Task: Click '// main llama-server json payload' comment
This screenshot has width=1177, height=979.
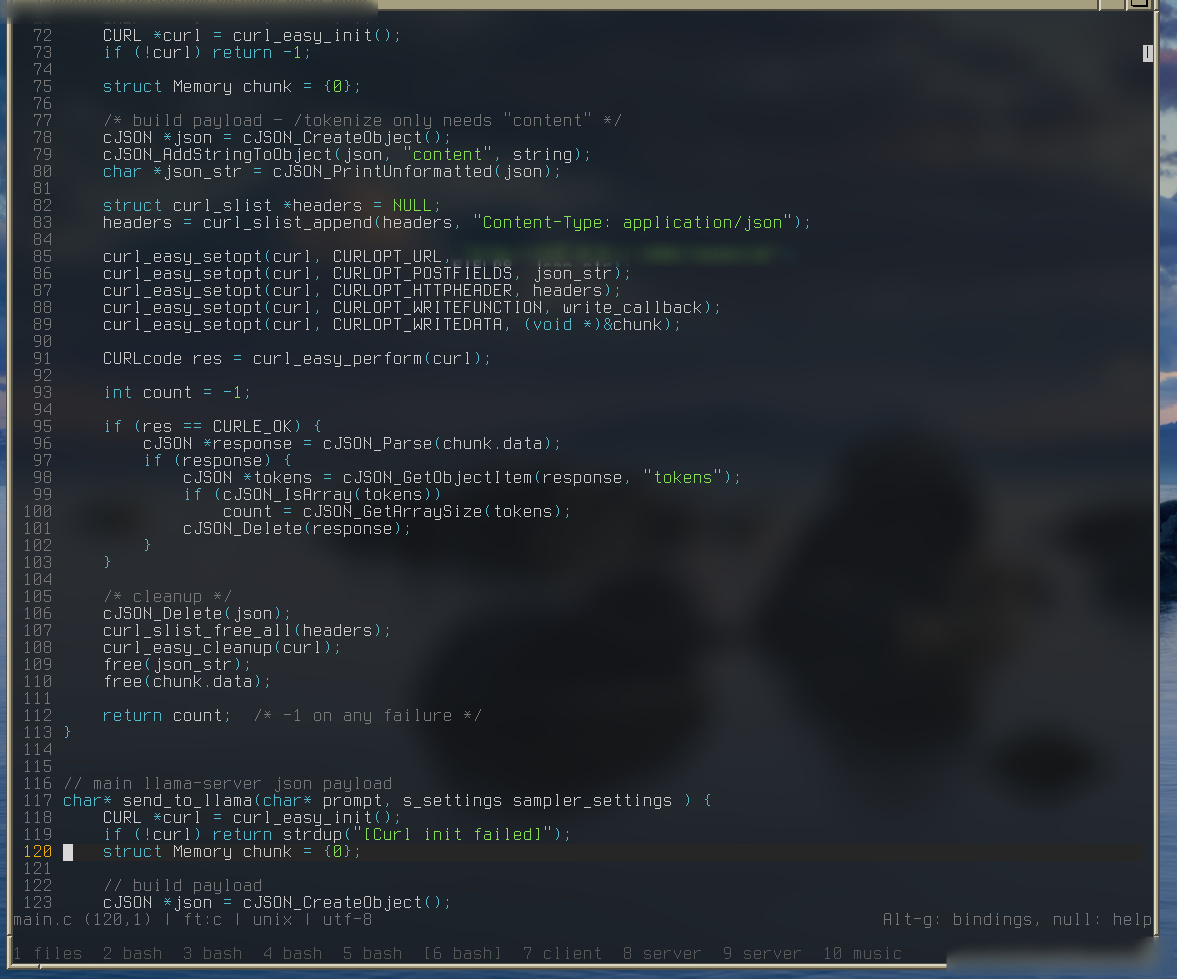Action: pyautogui.click(x=227, y=784)
